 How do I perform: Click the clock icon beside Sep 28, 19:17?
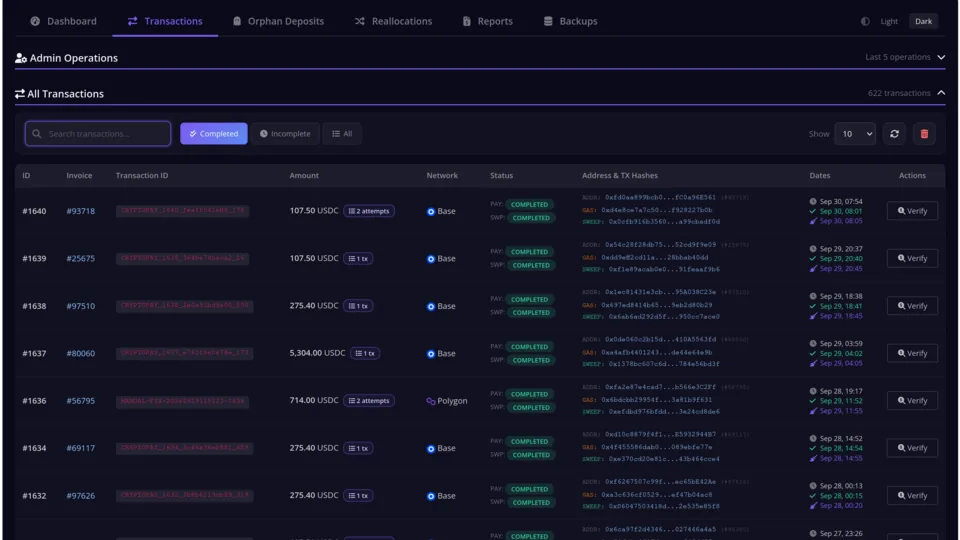click(813, 391)
